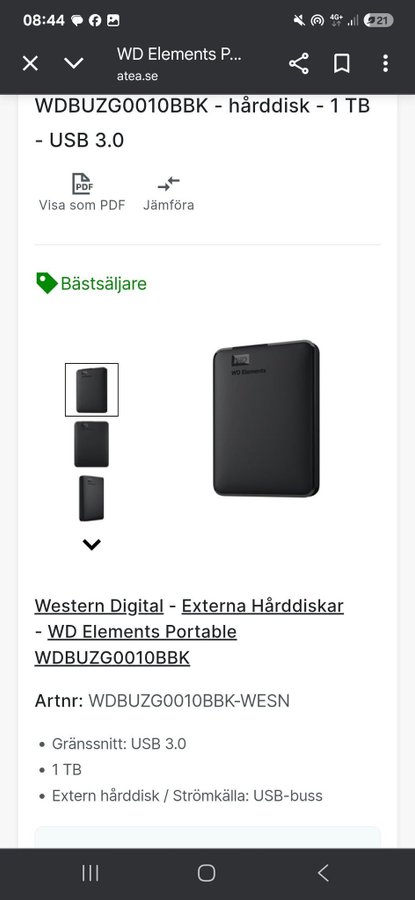Open WD Elements Portable WDBUZG0010BBK link
Screen dimensions: 415x900
136,645
